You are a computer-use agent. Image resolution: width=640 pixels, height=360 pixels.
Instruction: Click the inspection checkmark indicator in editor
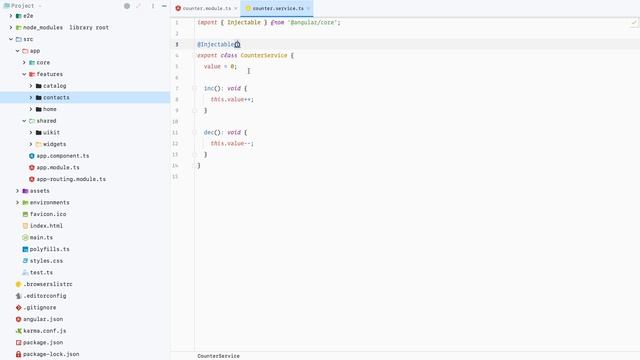point(634,22)
